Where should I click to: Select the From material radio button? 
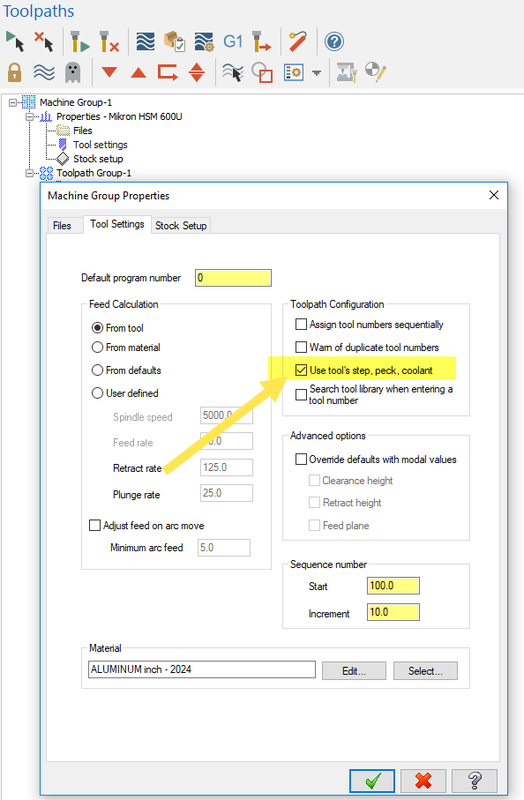click(x=97, y=347)
